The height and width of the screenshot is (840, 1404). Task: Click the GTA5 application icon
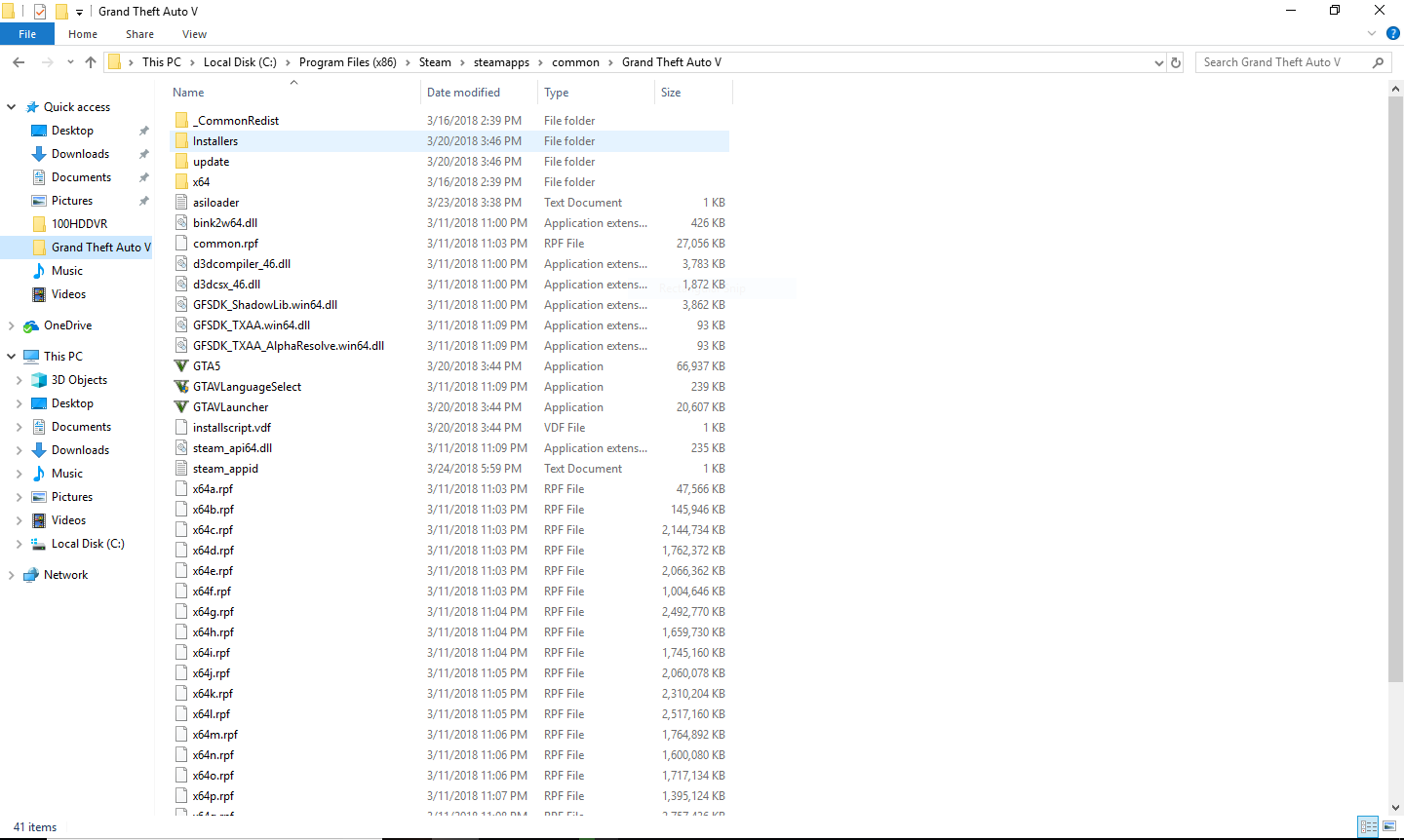pos(181,366)
